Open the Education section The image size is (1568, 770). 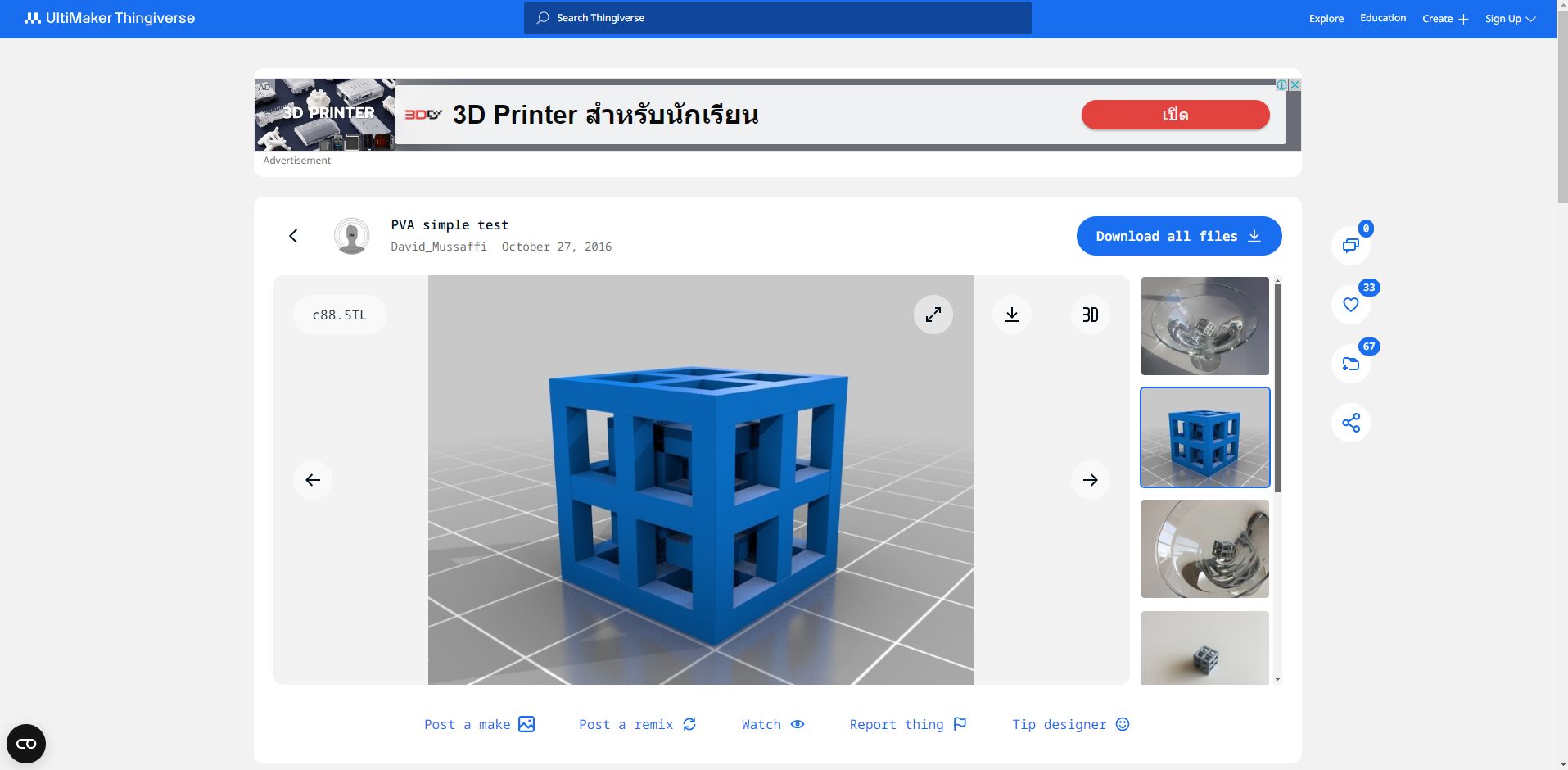tap(1382, 18)
